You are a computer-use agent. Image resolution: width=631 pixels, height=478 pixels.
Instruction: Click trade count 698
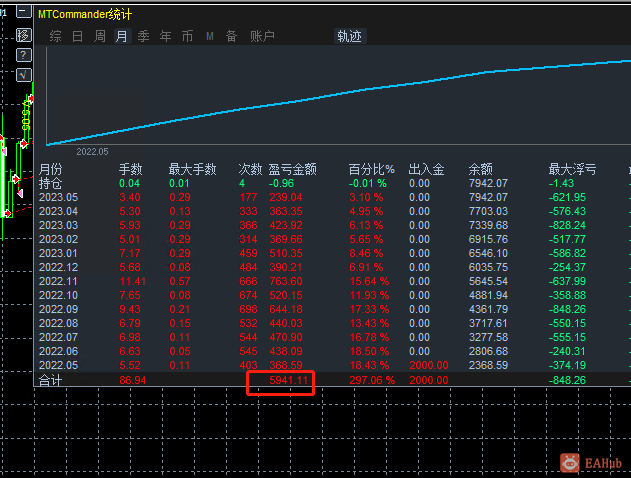[x=248, y=309]
